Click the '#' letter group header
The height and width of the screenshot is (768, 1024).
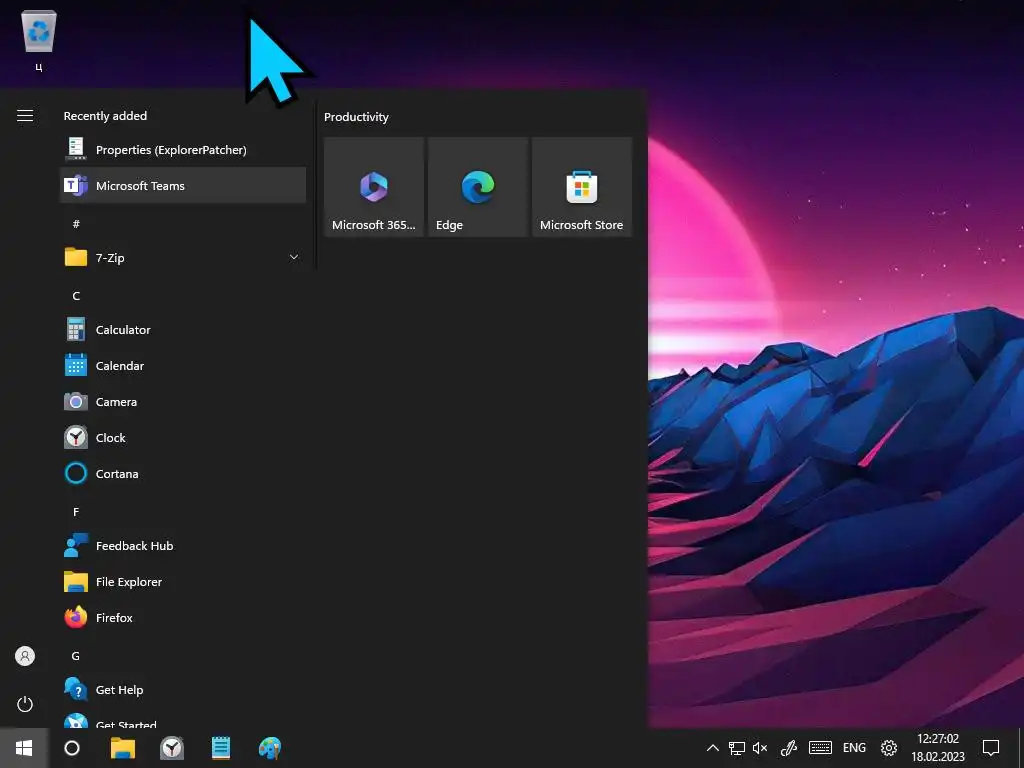(76, 224)
